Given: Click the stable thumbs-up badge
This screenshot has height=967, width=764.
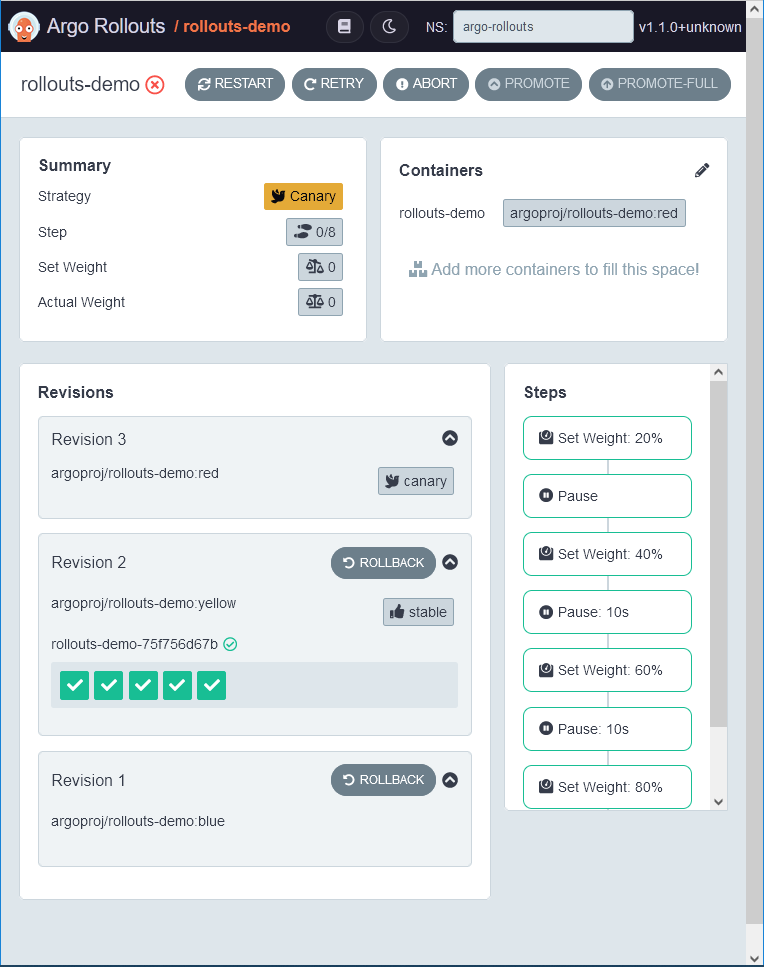Looking at the screenshot, I should (x=419, y=612).
